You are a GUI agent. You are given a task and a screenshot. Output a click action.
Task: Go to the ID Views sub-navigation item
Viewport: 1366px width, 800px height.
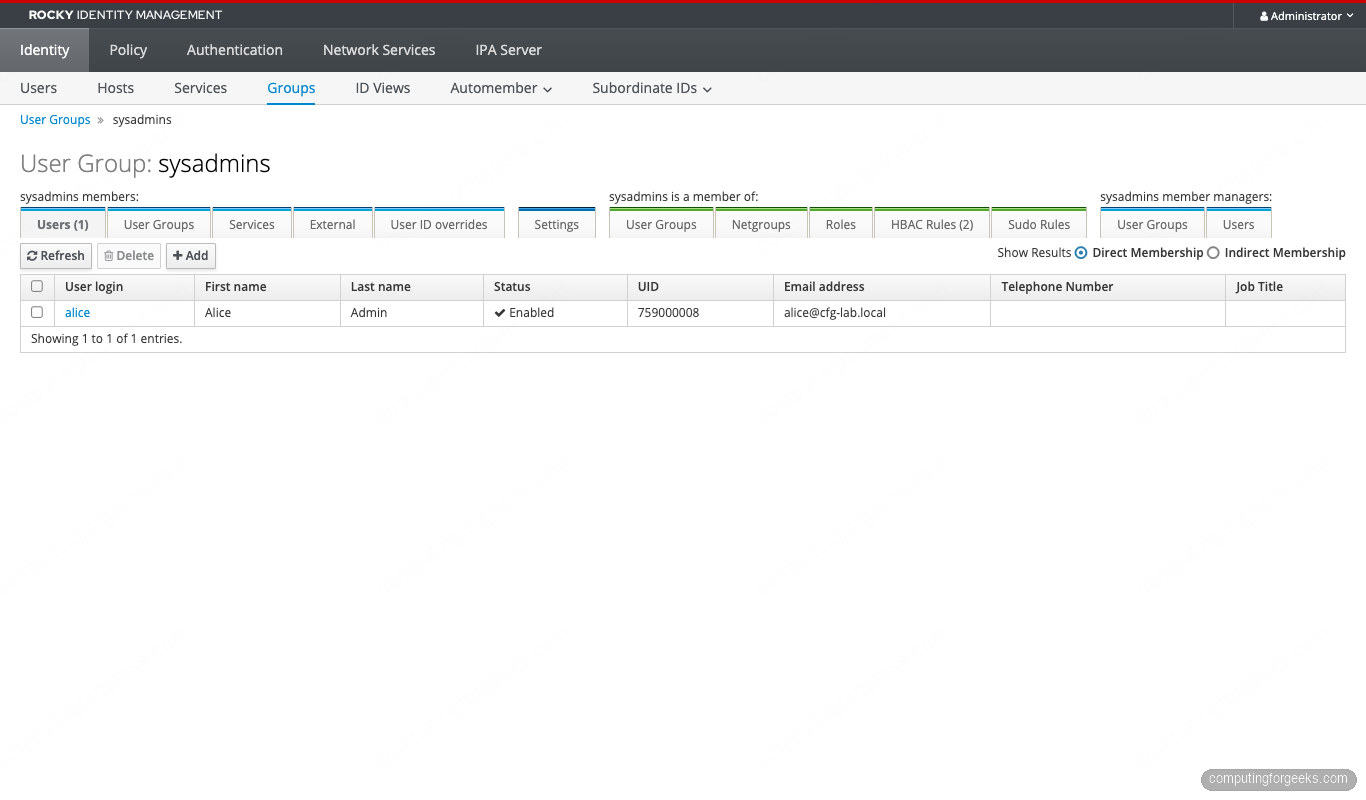coord(383,88)
